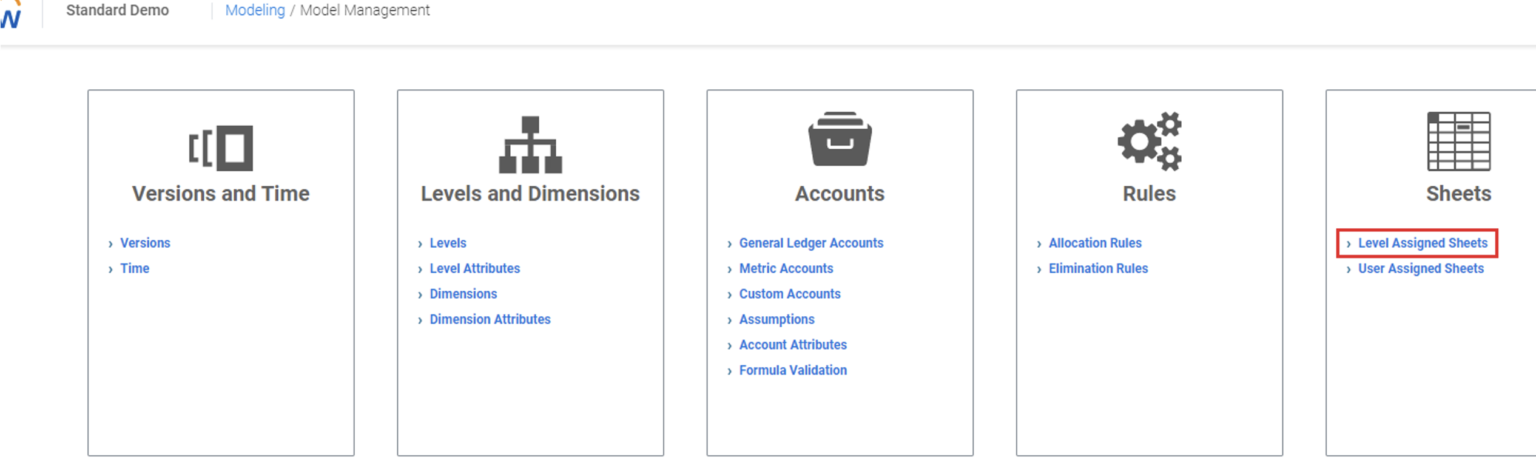Open Formula Validation page

click(x=792, y=371)
